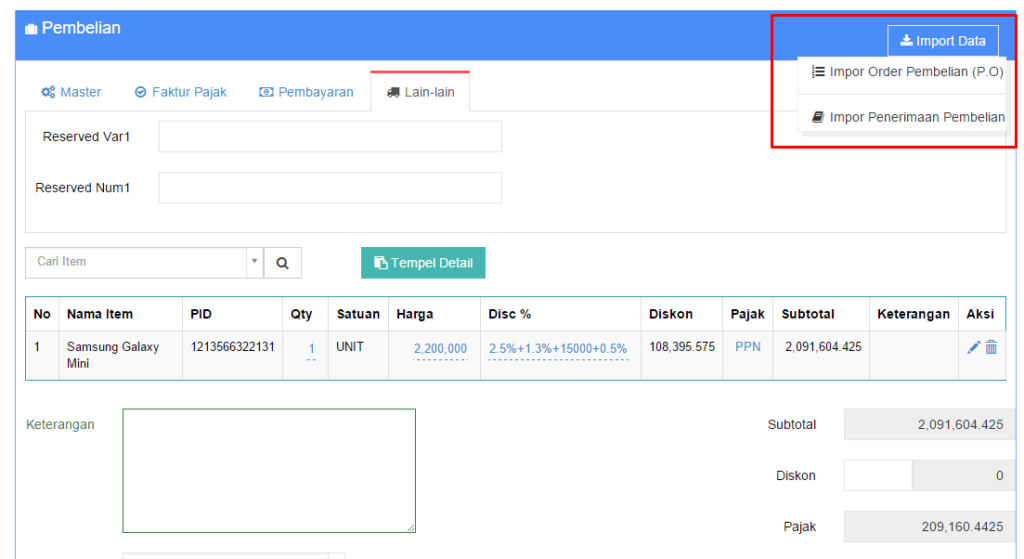The image size is (1024, 559).
Task: Choose Impor Order Pembelian (P.O)
Action: coord(907,72)
